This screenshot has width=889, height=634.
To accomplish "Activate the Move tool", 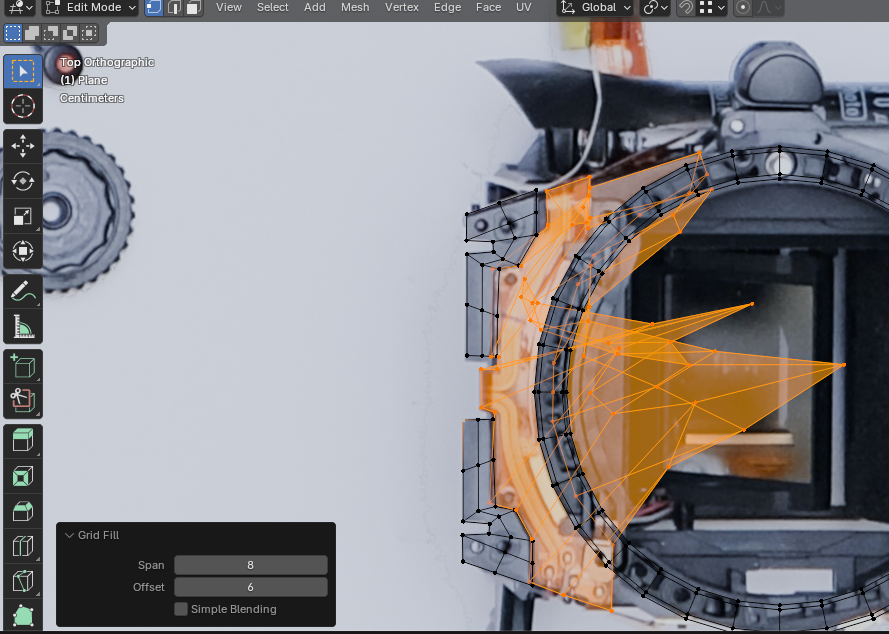I will pyautogui.click(x=22, y=146).
